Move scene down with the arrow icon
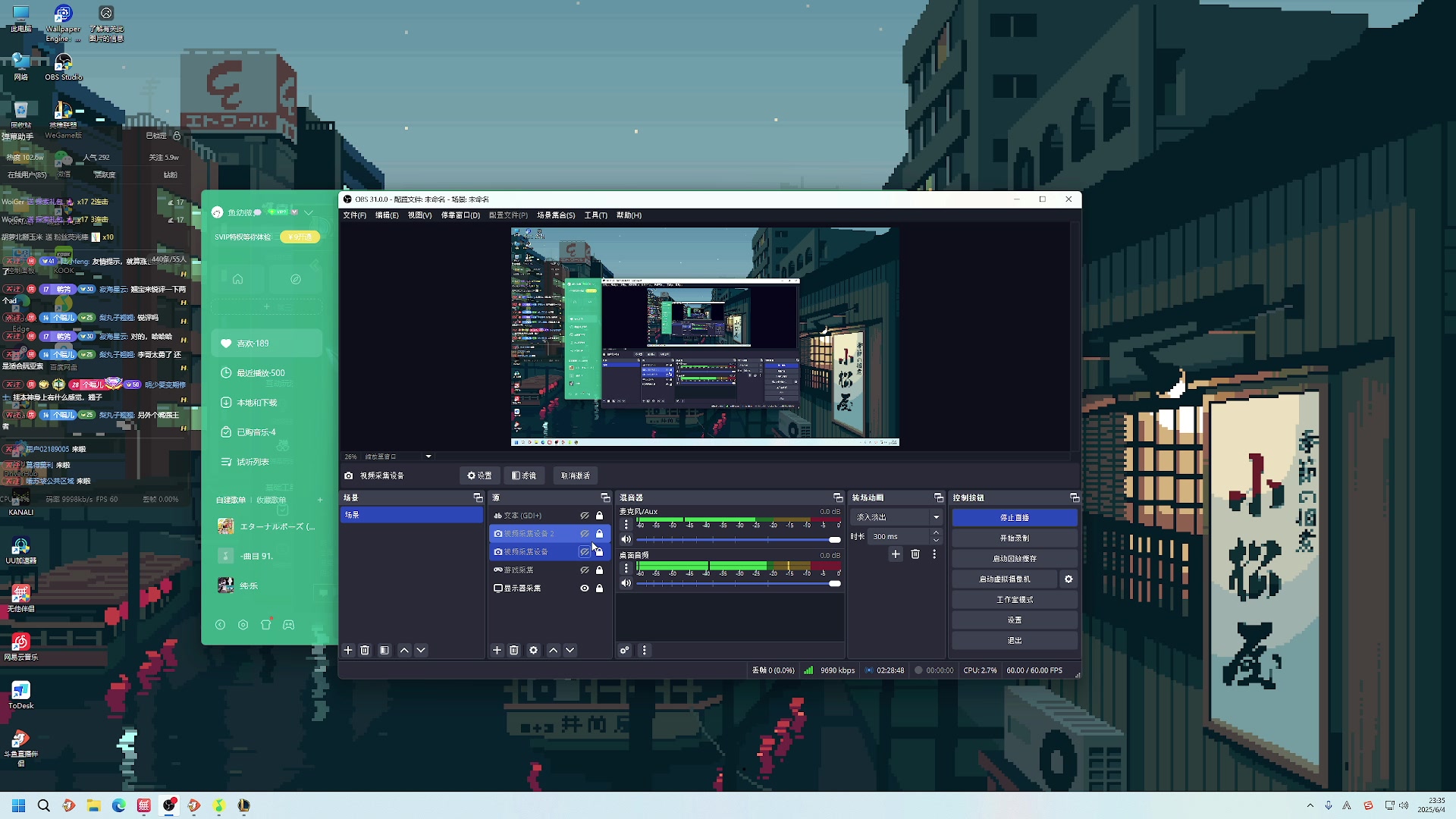The height and width of the screenshot is (819, 1456). (x=421, y=650)
